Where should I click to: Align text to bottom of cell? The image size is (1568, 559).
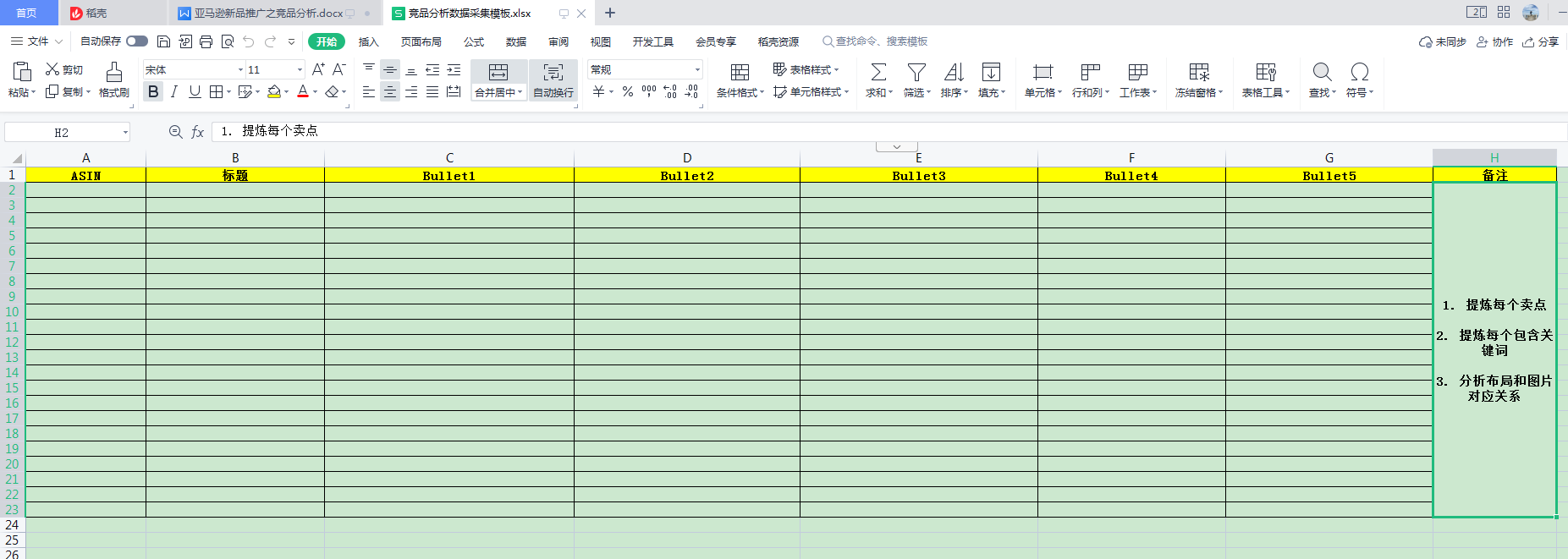click(x=411, y=69)
